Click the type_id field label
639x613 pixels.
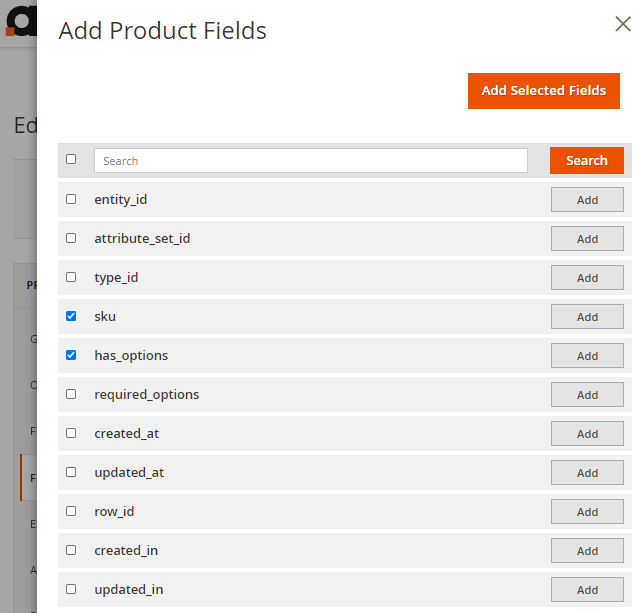click(x=116, y=277)
